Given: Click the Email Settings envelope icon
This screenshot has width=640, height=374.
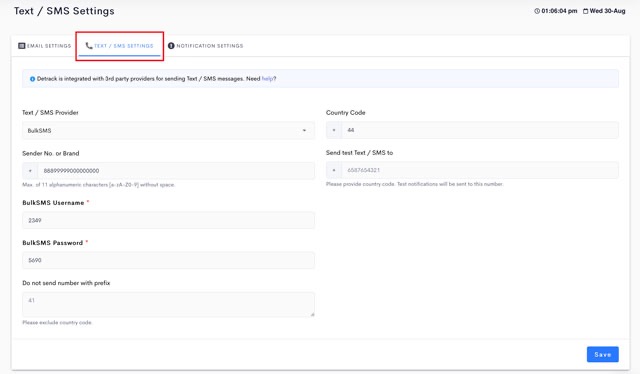Looking at the screenshot, I should pyautogui.click(x=22, y=46).
